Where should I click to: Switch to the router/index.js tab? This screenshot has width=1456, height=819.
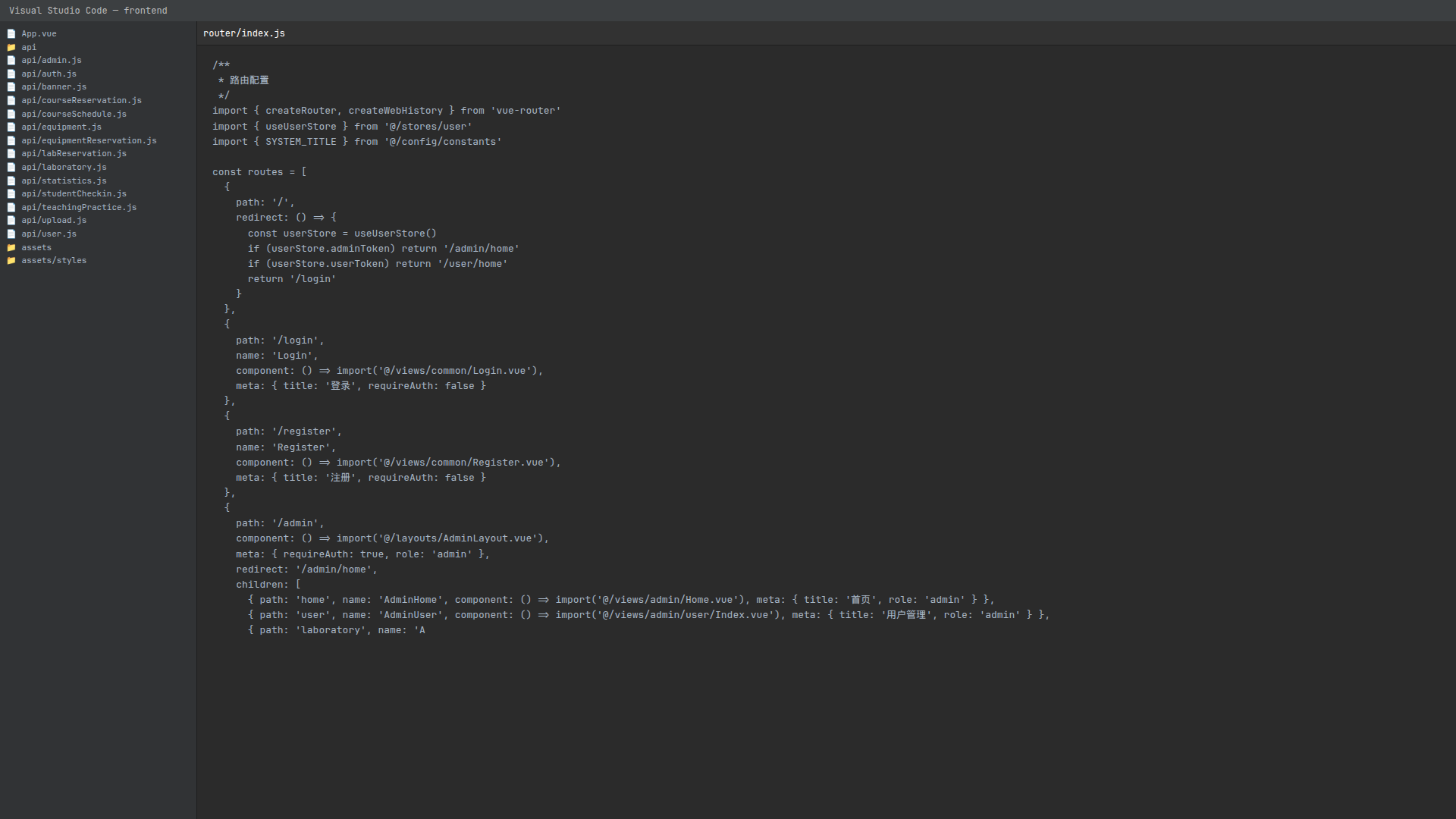[x=244, y=33]
